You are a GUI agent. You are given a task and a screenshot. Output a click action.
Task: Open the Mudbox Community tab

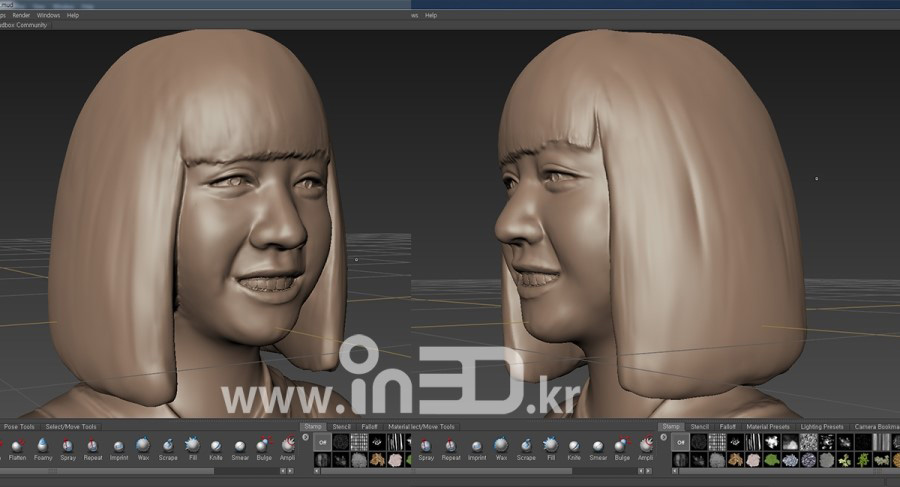pyautogui.click(x=24, y=25)
